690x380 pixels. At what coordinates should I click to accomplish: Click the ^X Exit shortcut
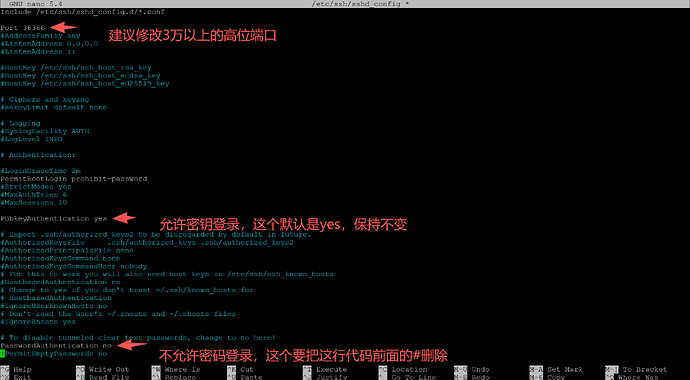coord(16,377)
